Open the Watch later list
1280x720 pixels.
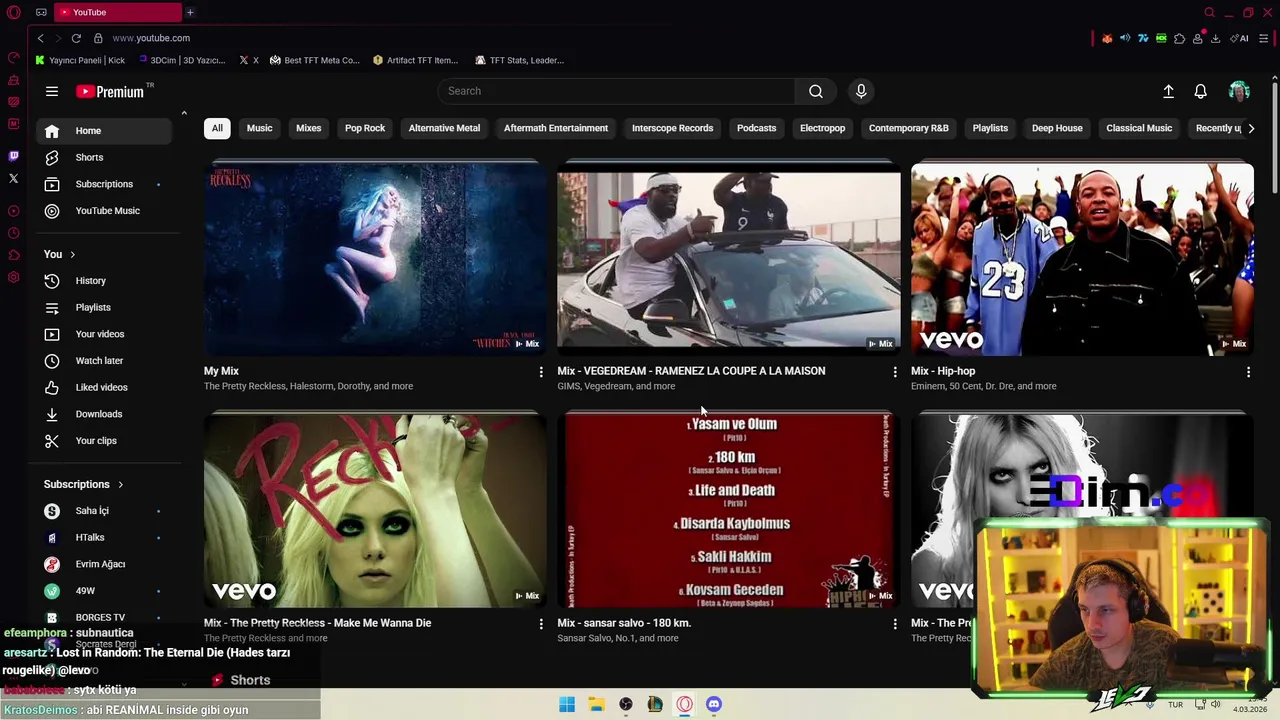coord(103,361)
